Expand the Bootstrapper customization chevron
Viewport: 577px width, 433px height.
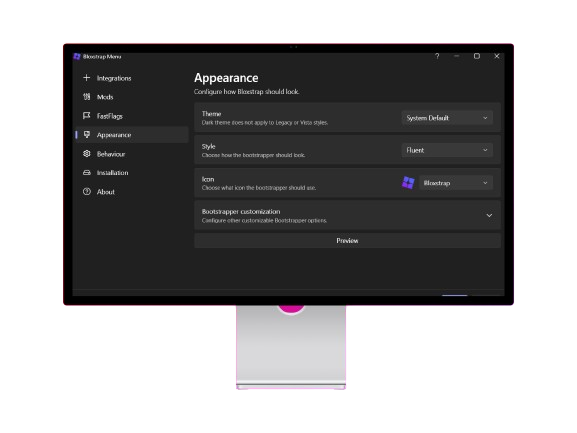(x=489, y=215)
